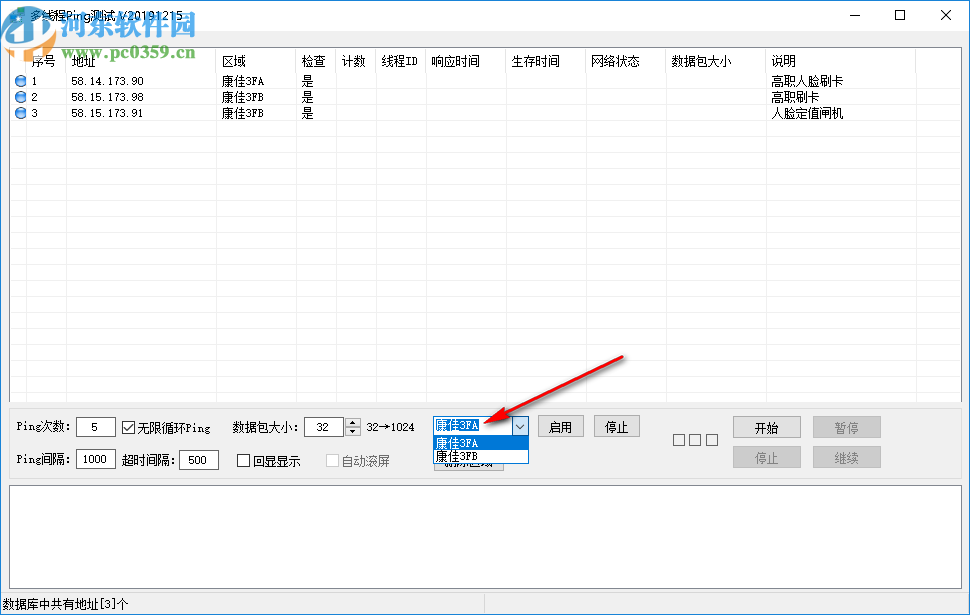Select 康佳3FA from the dropdown options
Image resolution: width=970 pixels, height=615 pixels.
470,439
